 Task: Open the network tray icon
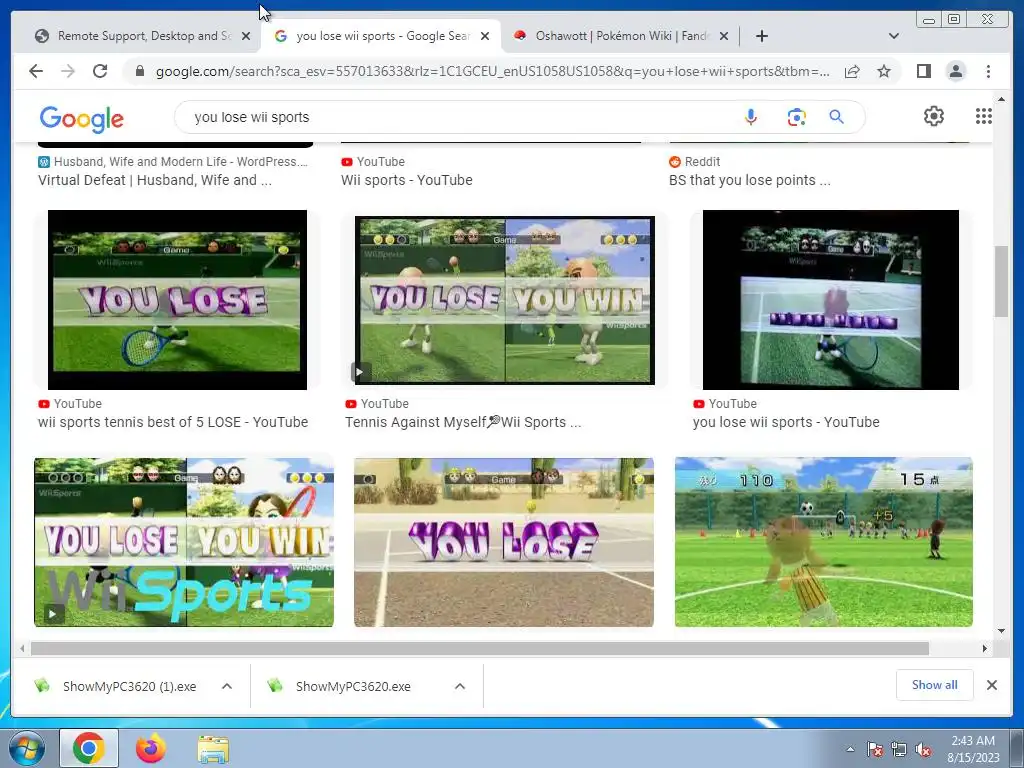tap(899, 750)
